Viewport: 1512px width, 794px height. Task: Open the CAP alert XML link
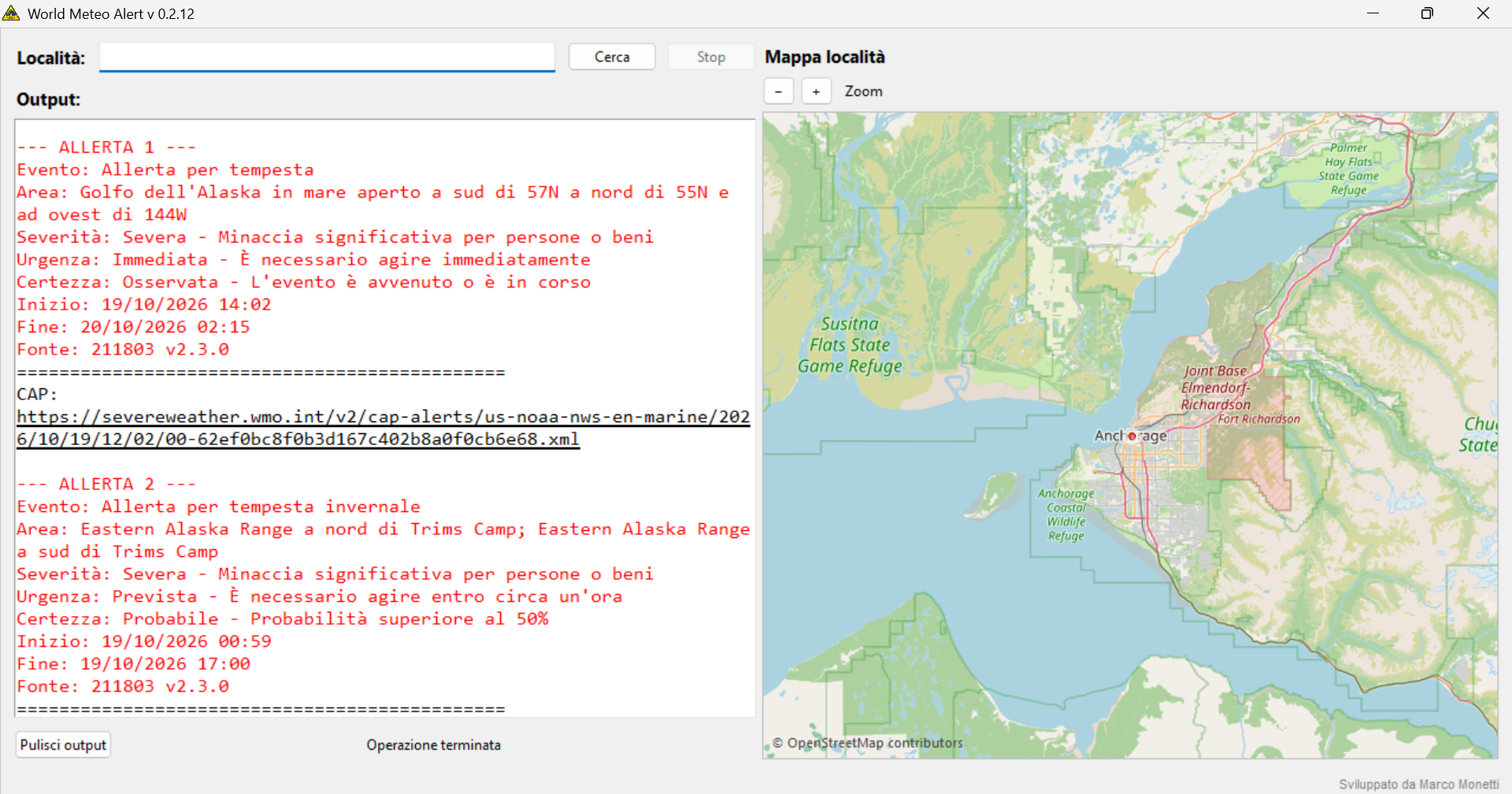pyautogui.click(x=384, y=428)
